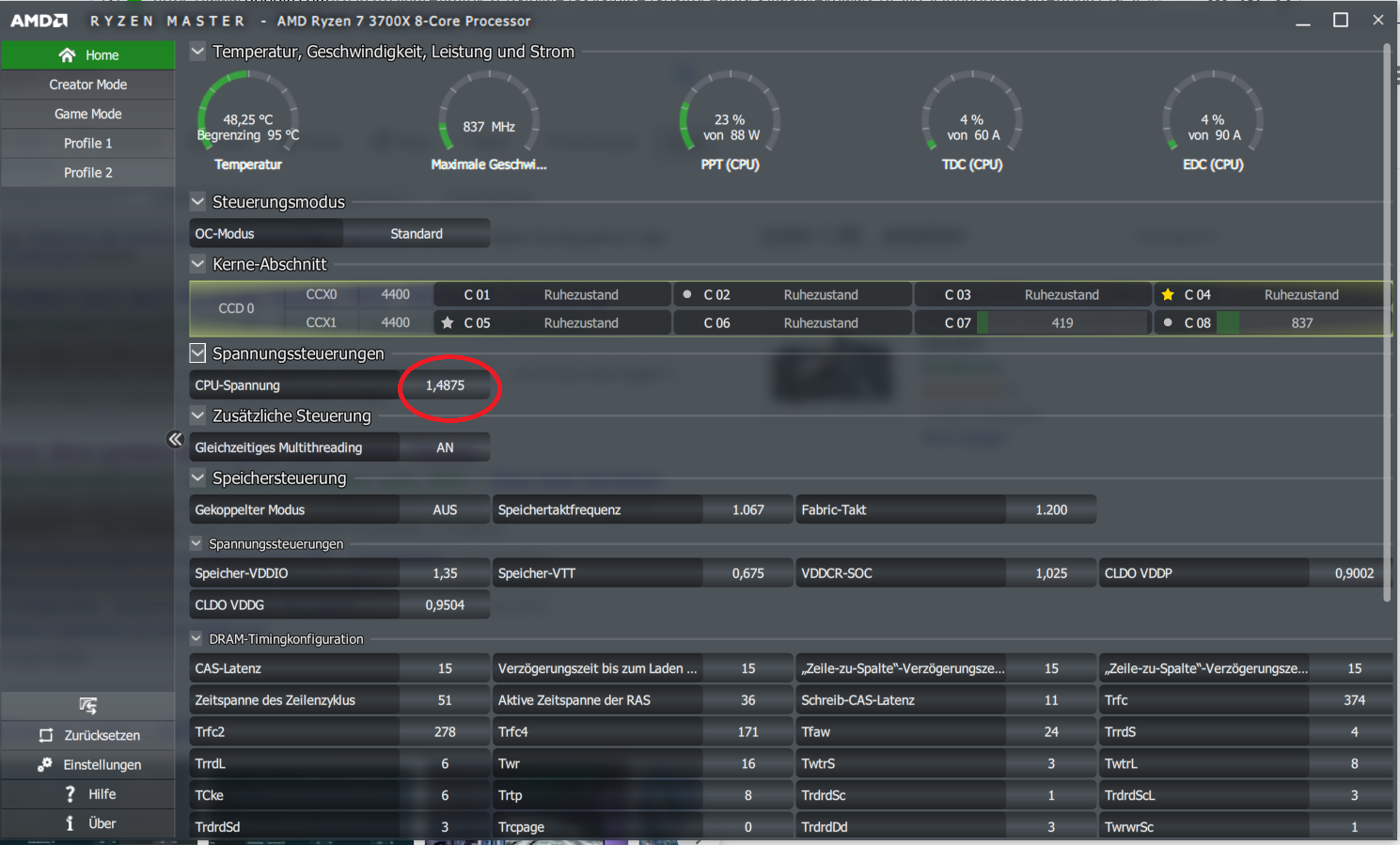Click the CPU-Spannung value 1,4875
The width and height of the screenshot is (1400, 845).
tap(445, 385)
